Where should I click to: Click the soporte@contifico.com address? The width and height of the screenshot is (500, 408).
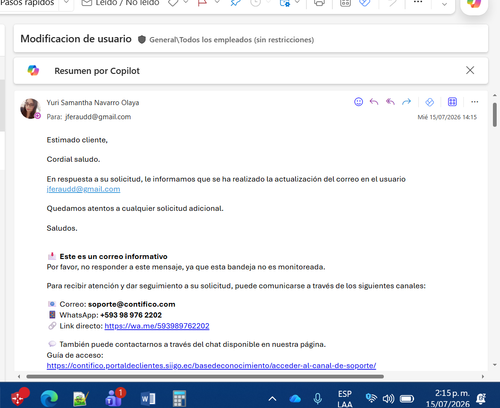pyautogui.click(x=132, y=304)
